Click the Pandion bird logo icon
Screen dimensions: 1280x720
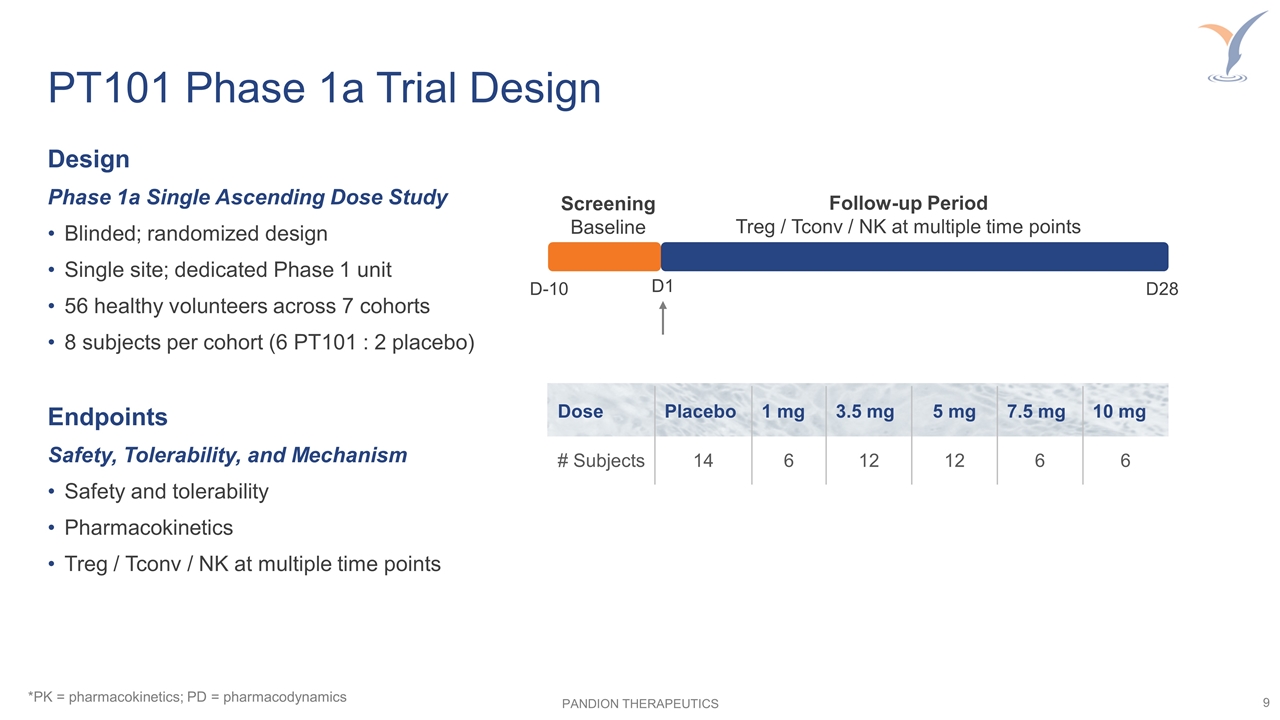[x=1233, y=46]
